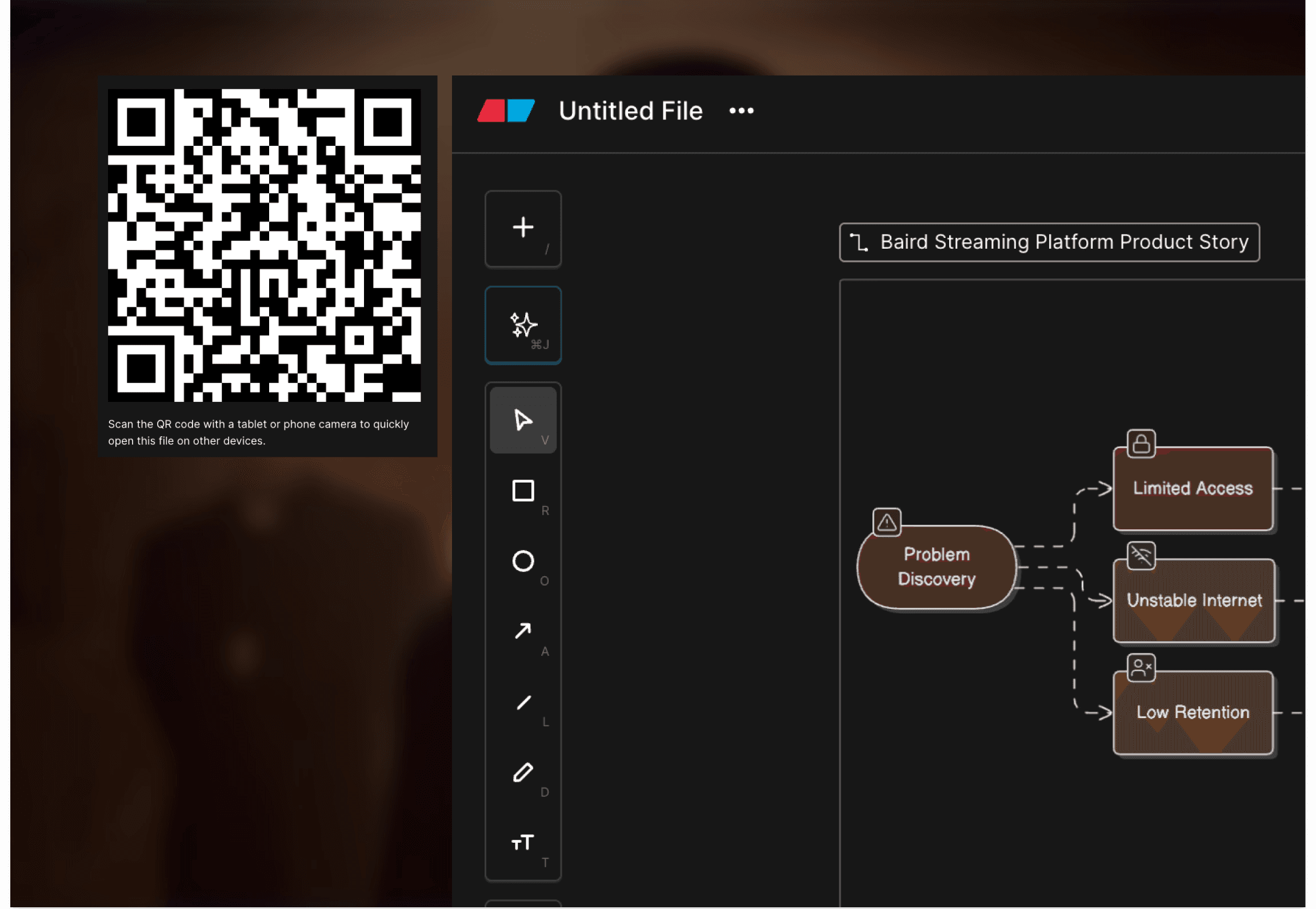Select the Problem Discovery node
Viewport: 1316px width, 909px height.
tap(936, 567)
